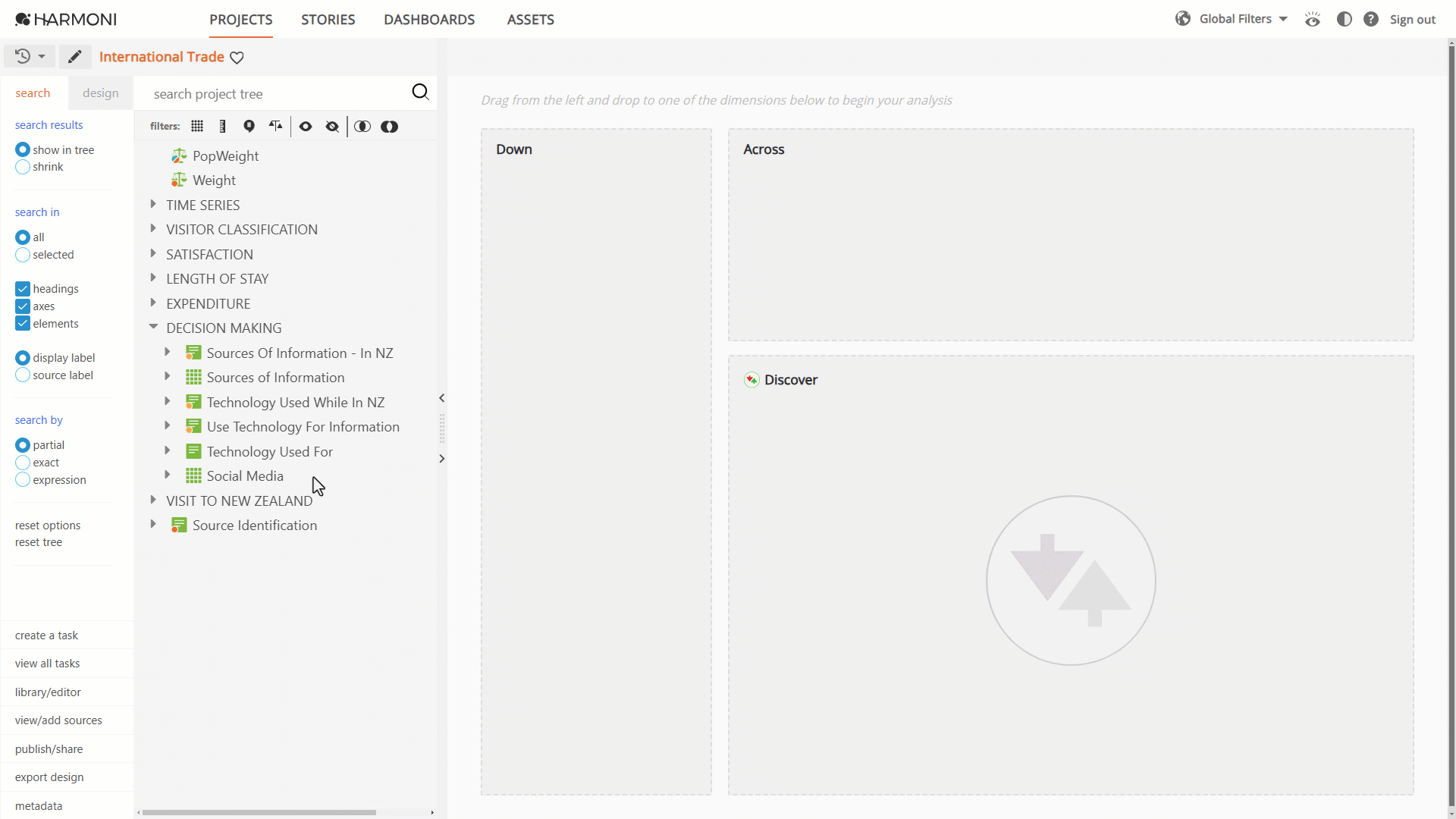The width and height of the screenshot is (1456, 819).
Task: Select the ruler filter icon
Action: coord(222,127)
